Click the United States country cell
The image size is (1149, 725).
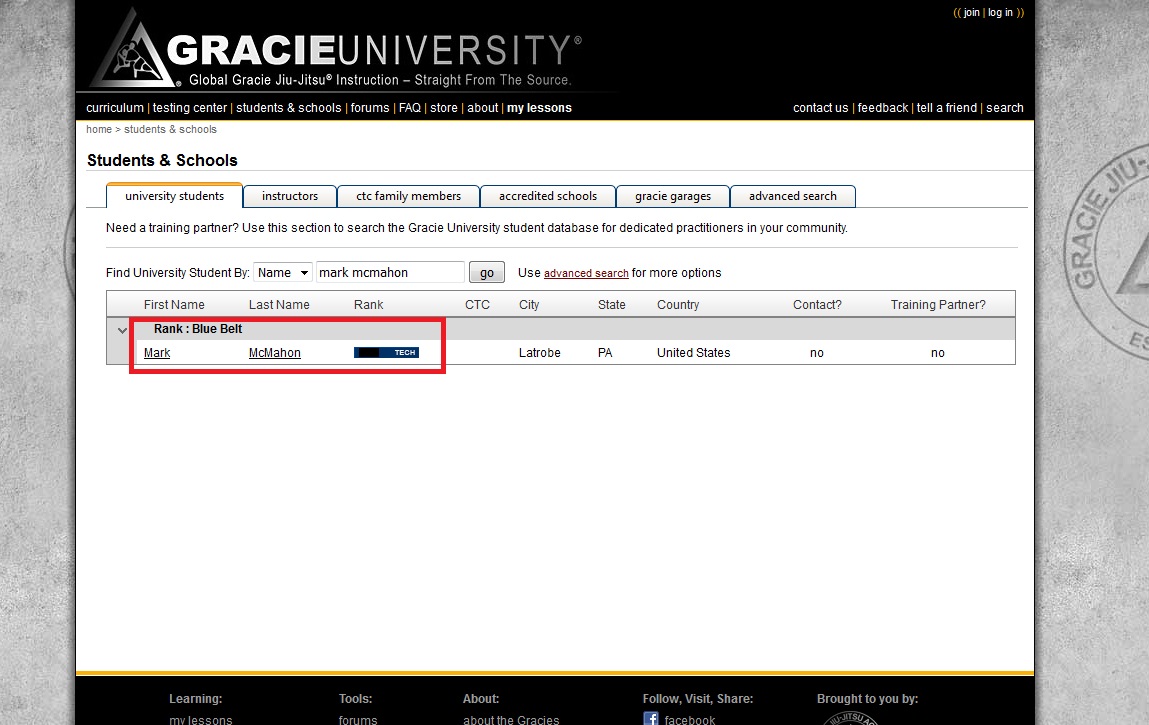[694, 353]
